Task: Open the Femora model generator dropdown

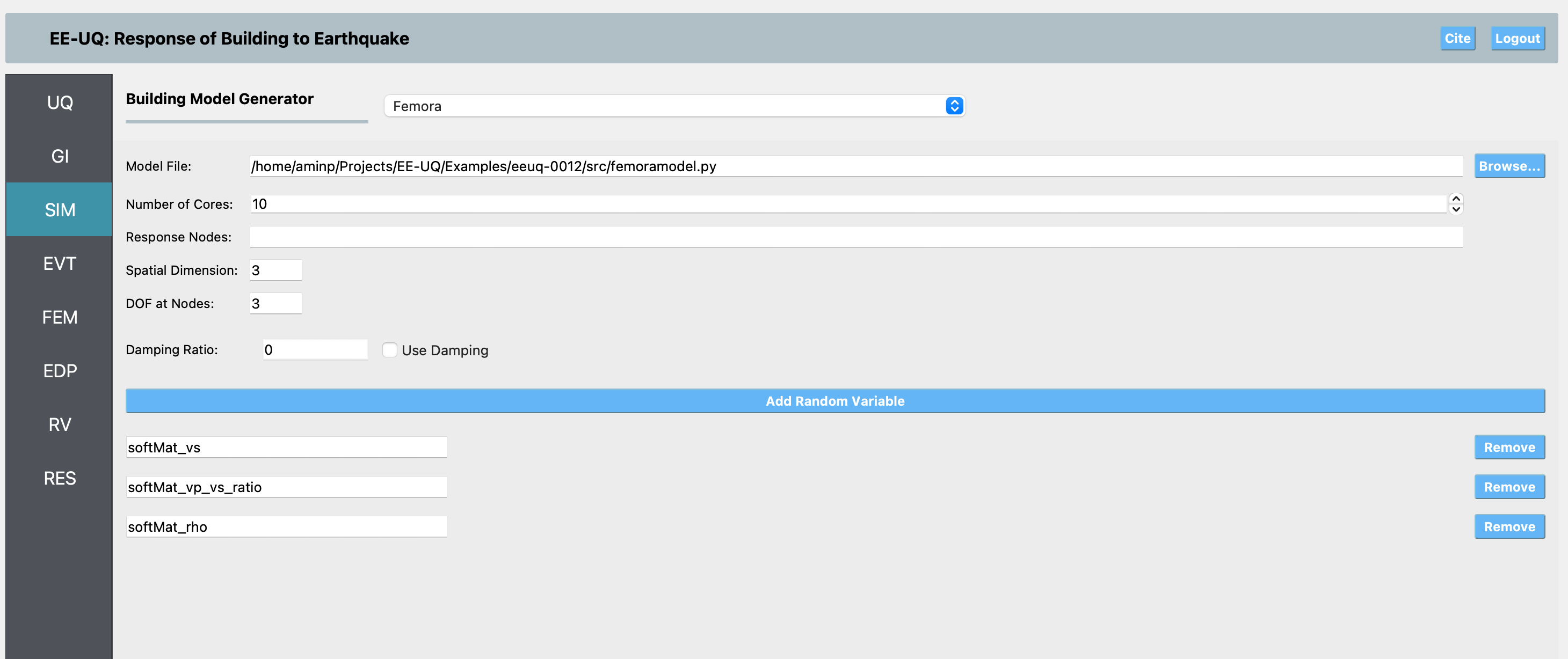Action: tap(674, 106)
